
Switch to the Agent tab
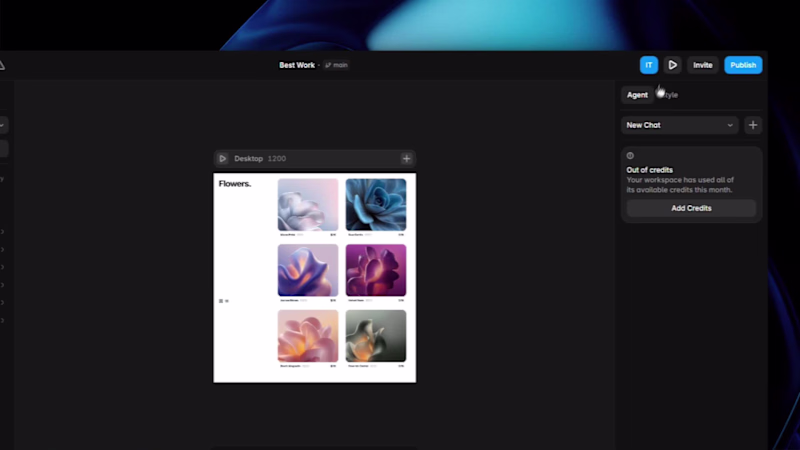(637, 95)
